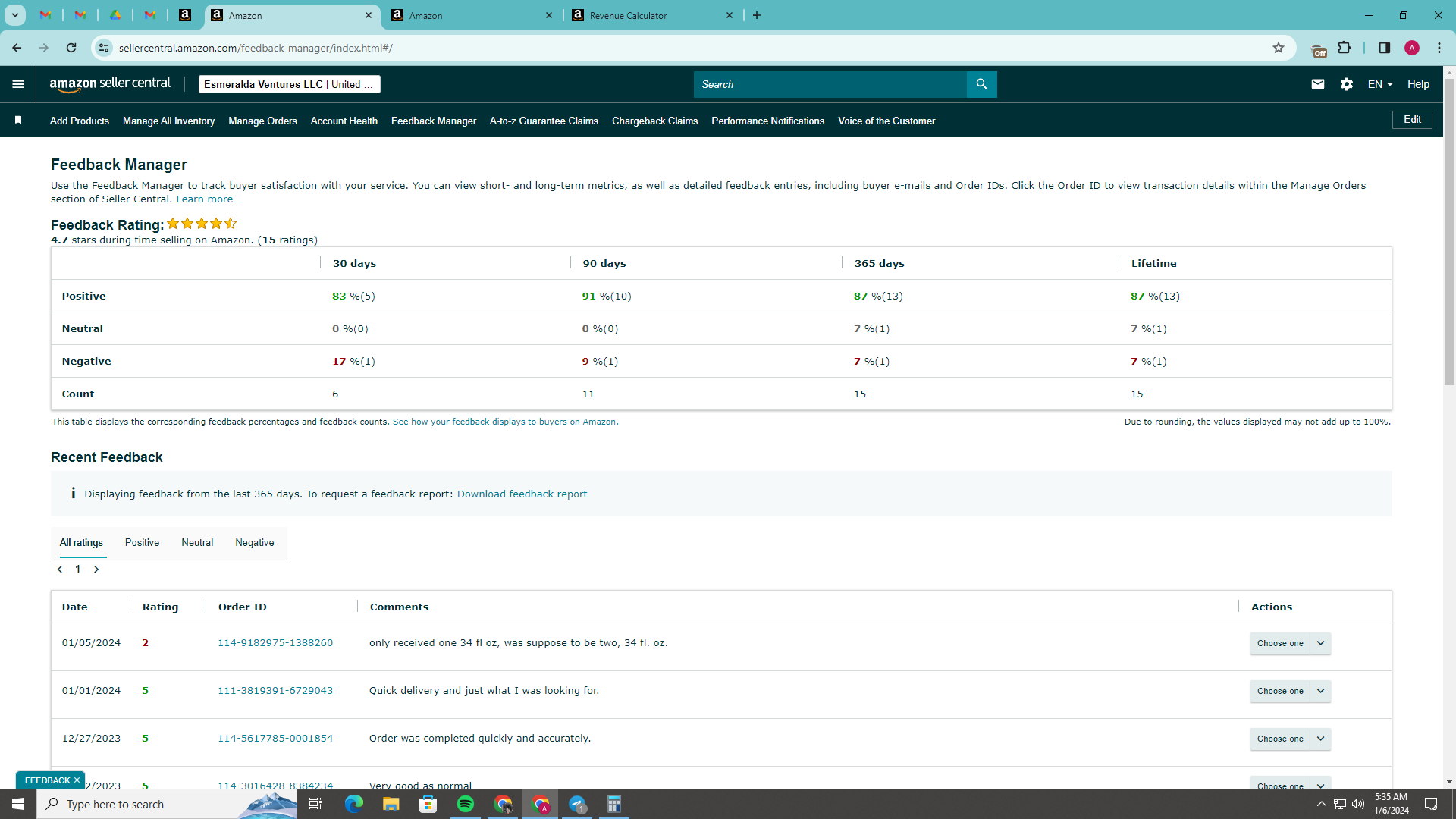Focus the Seller Central search field
The image size is (1456, 819).
point(830,84)
